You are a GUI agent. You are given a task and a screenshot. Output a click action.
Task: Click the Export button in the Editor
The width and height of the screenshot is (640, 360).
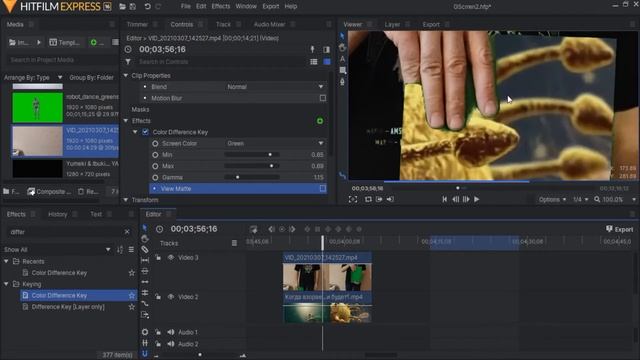click(x=619, y=229)
